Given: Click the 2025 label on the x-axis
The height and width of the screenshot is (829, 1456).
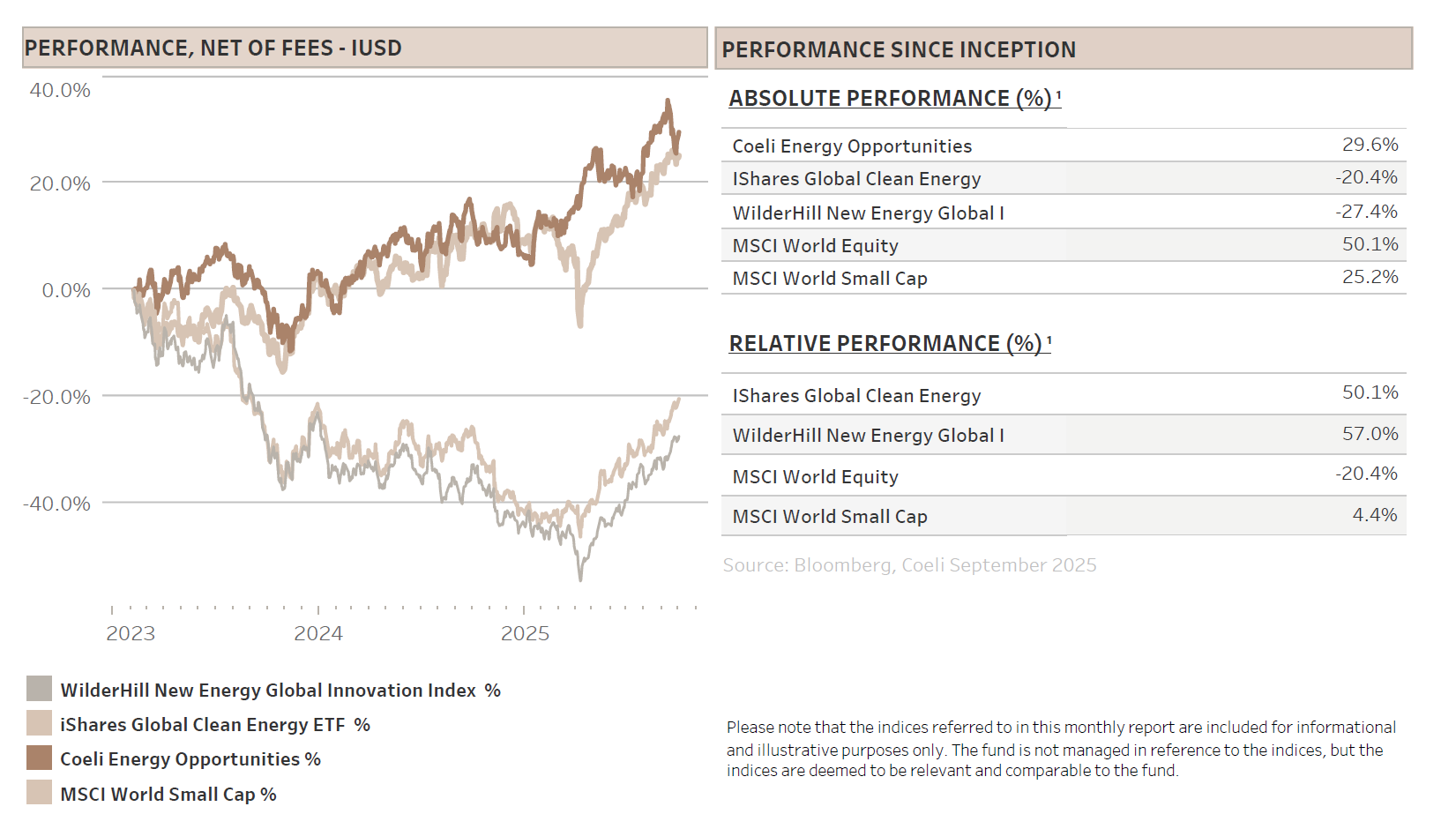Looking at the screenshot, I should [525, 634].
